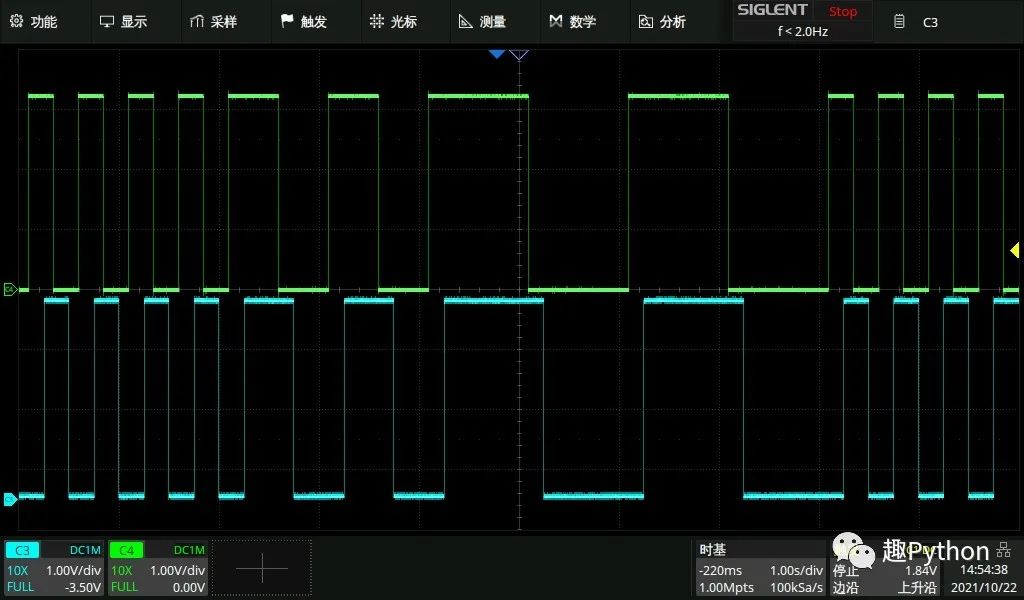Click the gear icon beside 功能

(16, 21)
